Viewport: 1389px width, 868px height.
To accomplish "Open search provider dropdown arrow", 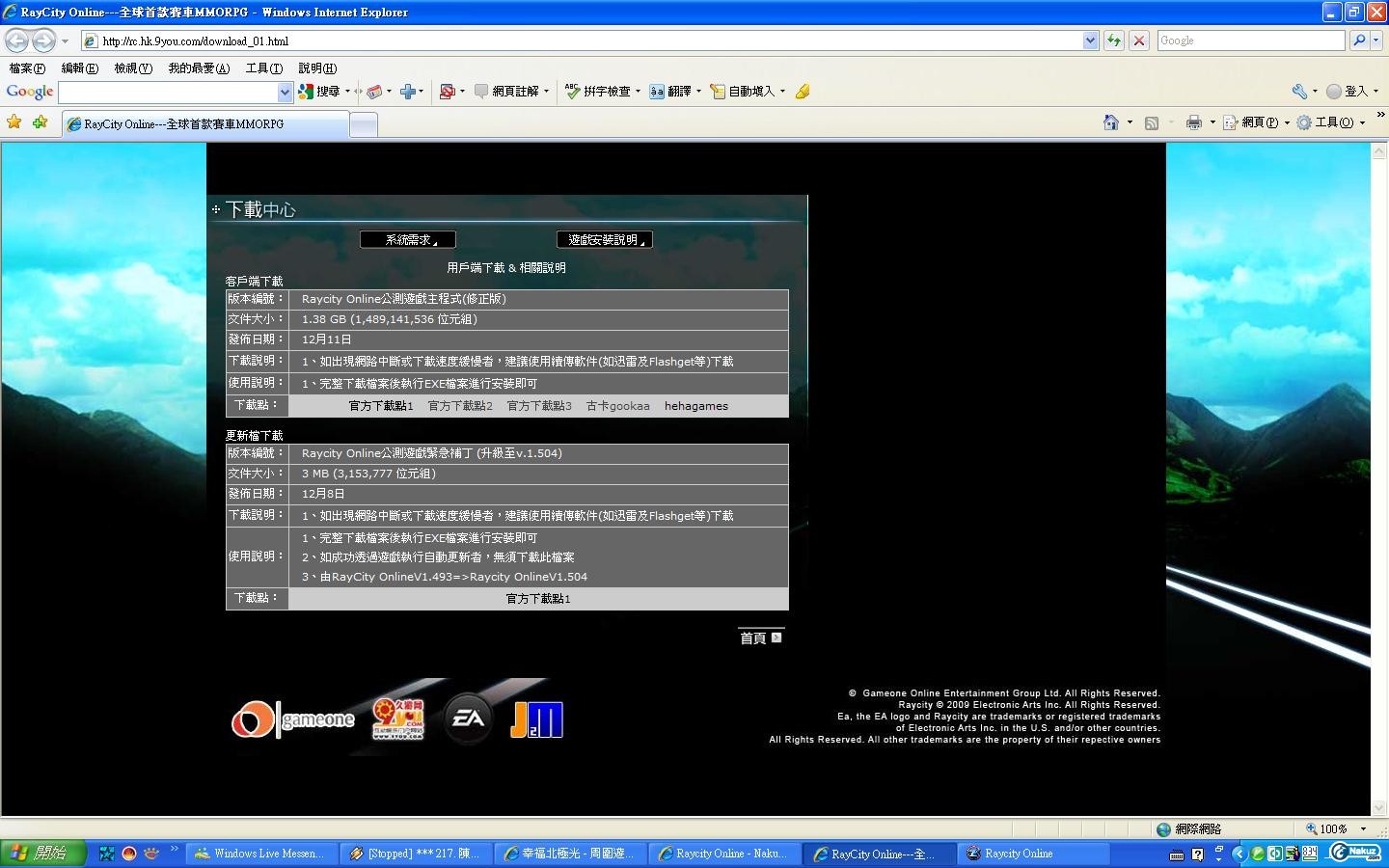I will [x=1376, y=41].
